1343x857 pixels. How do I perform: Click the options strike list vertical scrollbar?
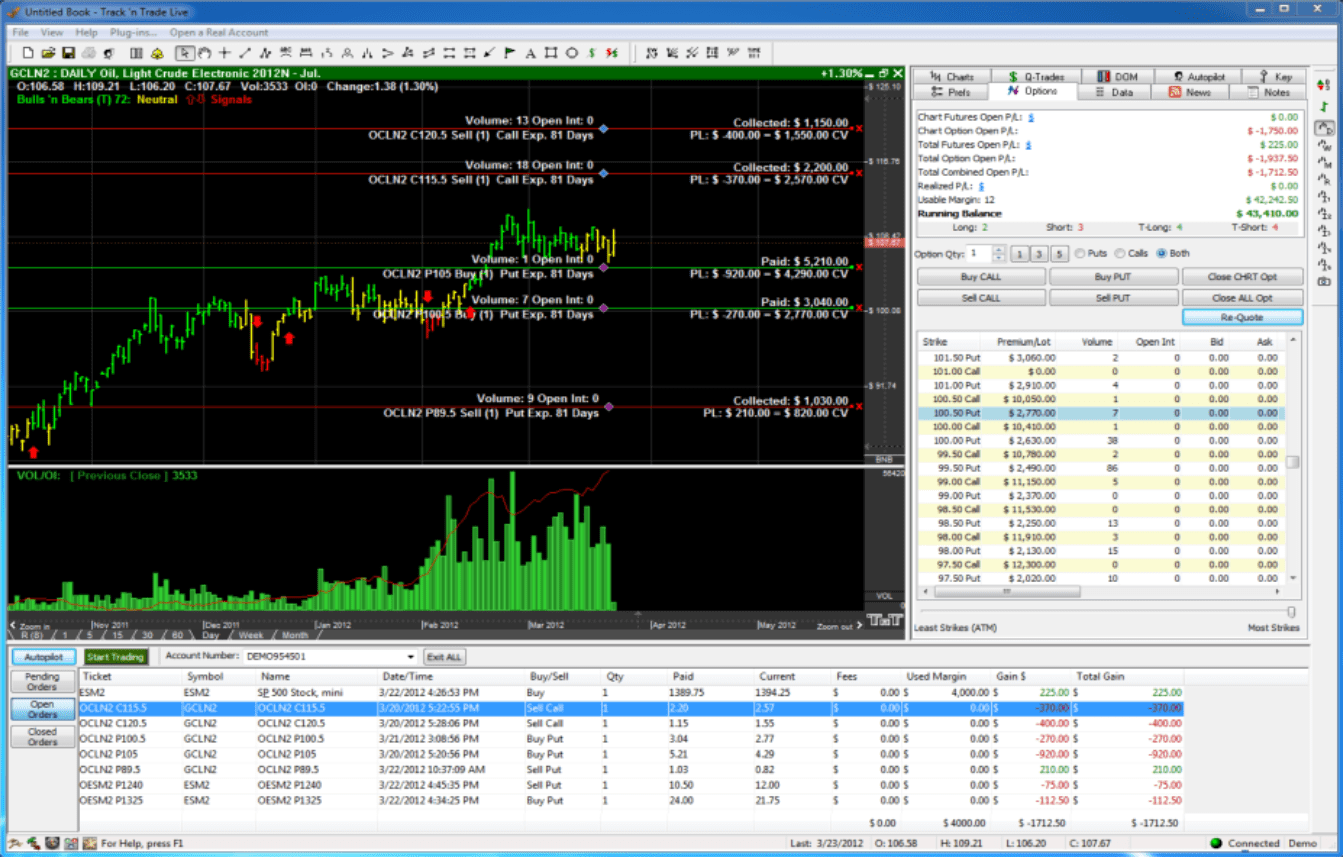(x=1293, y=462)
